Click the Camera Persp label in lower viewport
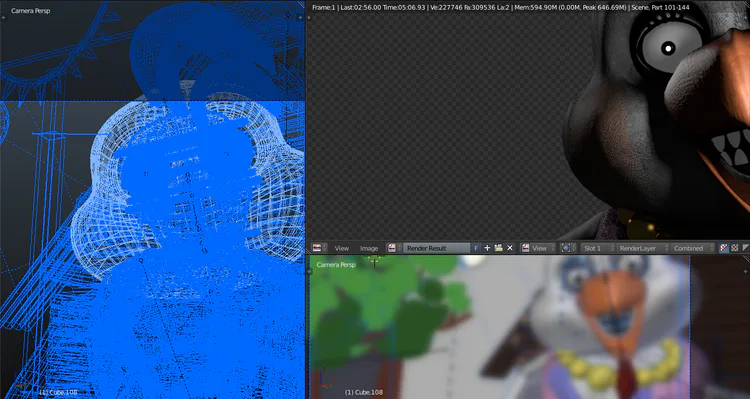Viewport: 750px width, 399px height. coord(336,265)
